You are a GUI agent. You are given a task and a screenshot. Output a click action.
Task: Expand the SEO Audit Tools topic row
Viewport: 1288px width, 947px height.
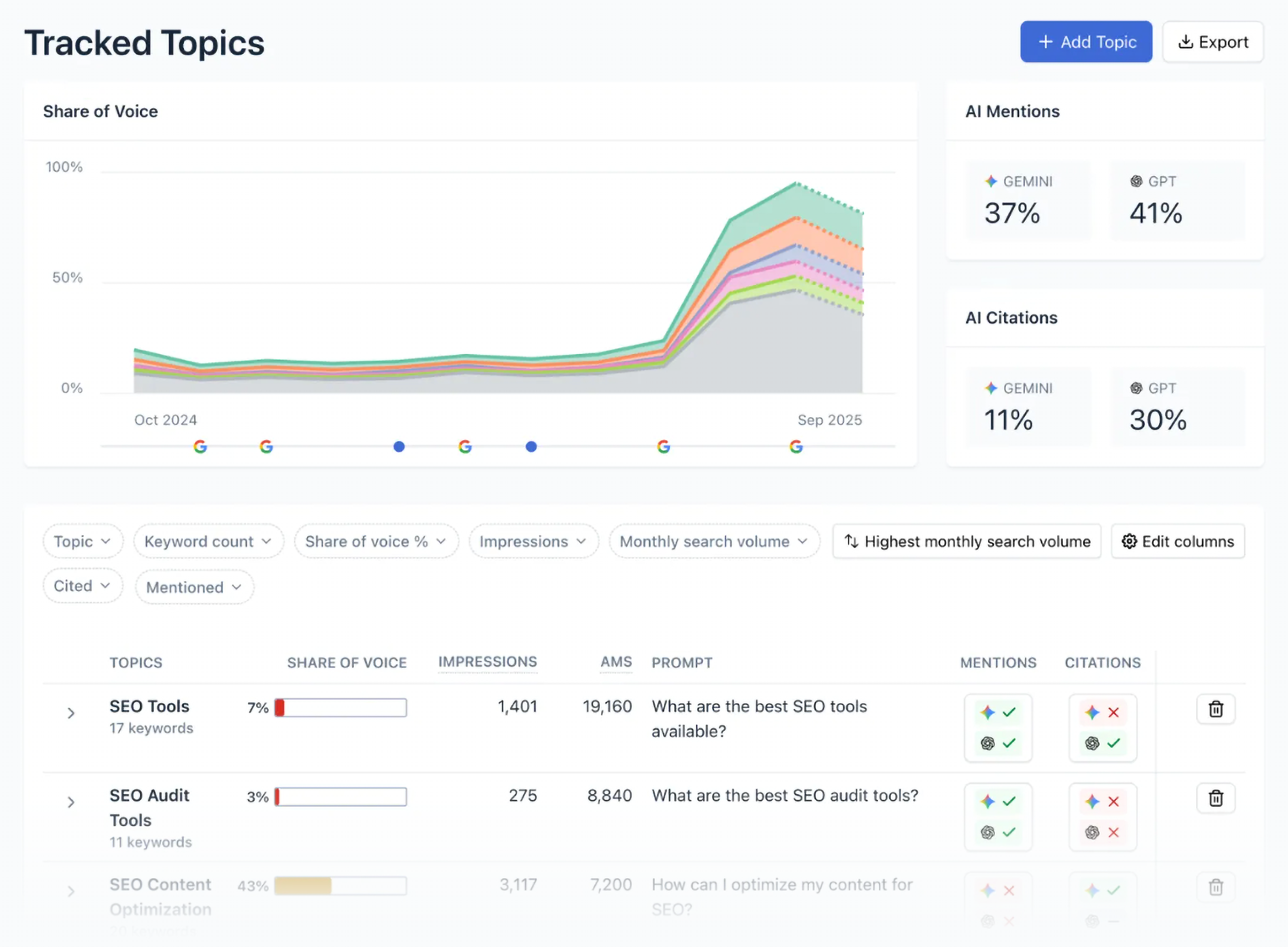click(71, 802)
